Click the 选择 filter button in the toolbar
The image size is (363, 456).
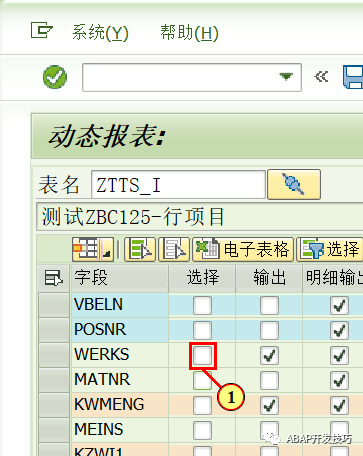pyautogui.click(x=330, y=249)
